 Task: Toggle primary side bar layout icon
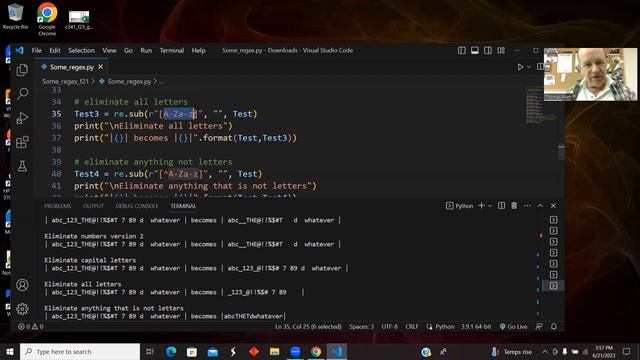click(x=462, y=50)
